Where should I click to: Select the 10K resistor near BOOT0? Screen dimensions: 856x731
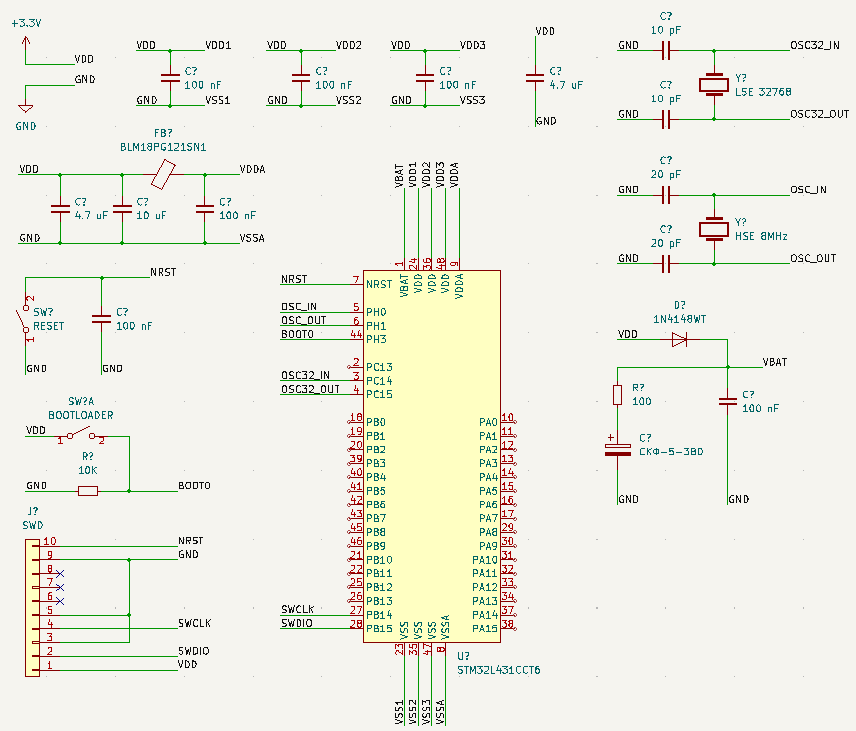(88, 491)
